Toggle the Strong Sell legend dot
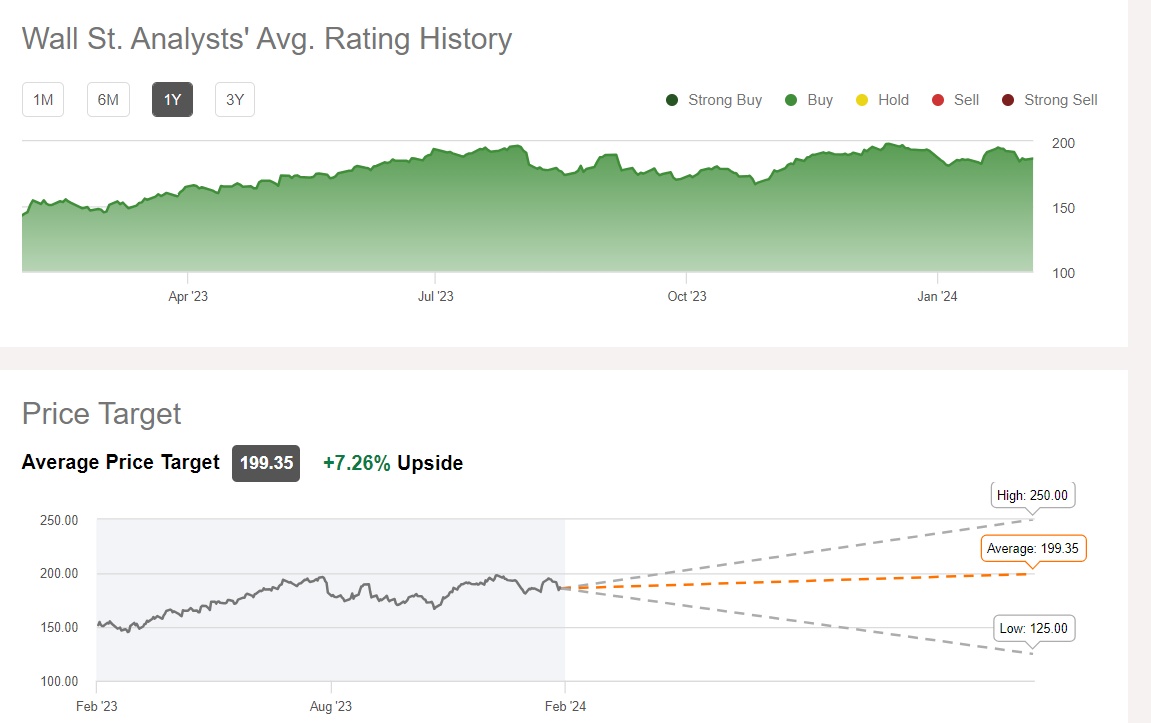This screenshot has width=1151, height=723. pyautogui.click(x=1008, y=100)
